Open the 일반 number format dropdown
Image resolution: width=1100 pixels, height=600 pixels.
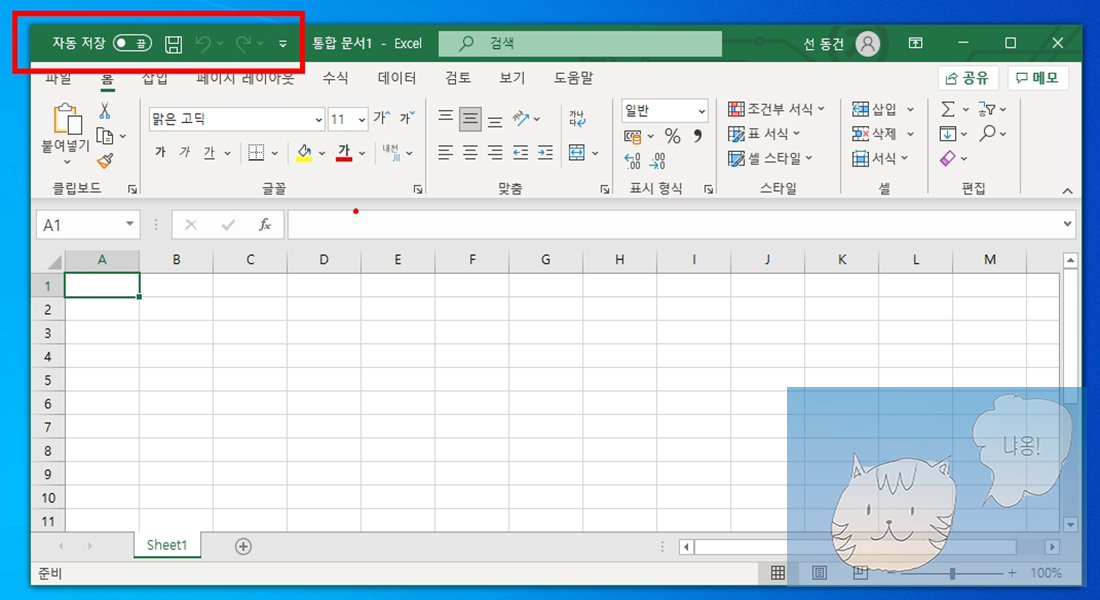click(702, 111)
